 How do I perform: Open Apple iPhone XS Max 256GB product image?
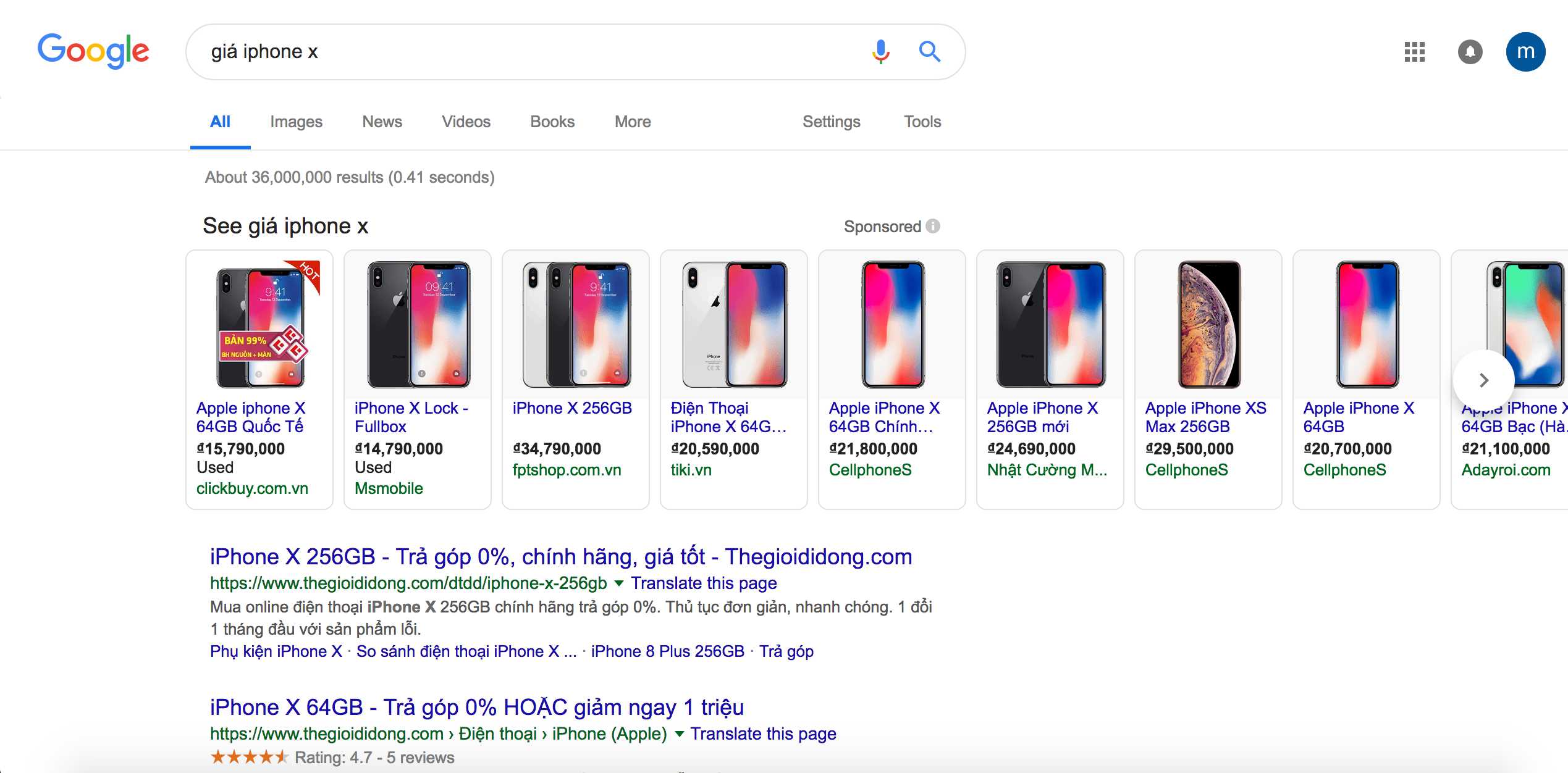[1209, 325]
